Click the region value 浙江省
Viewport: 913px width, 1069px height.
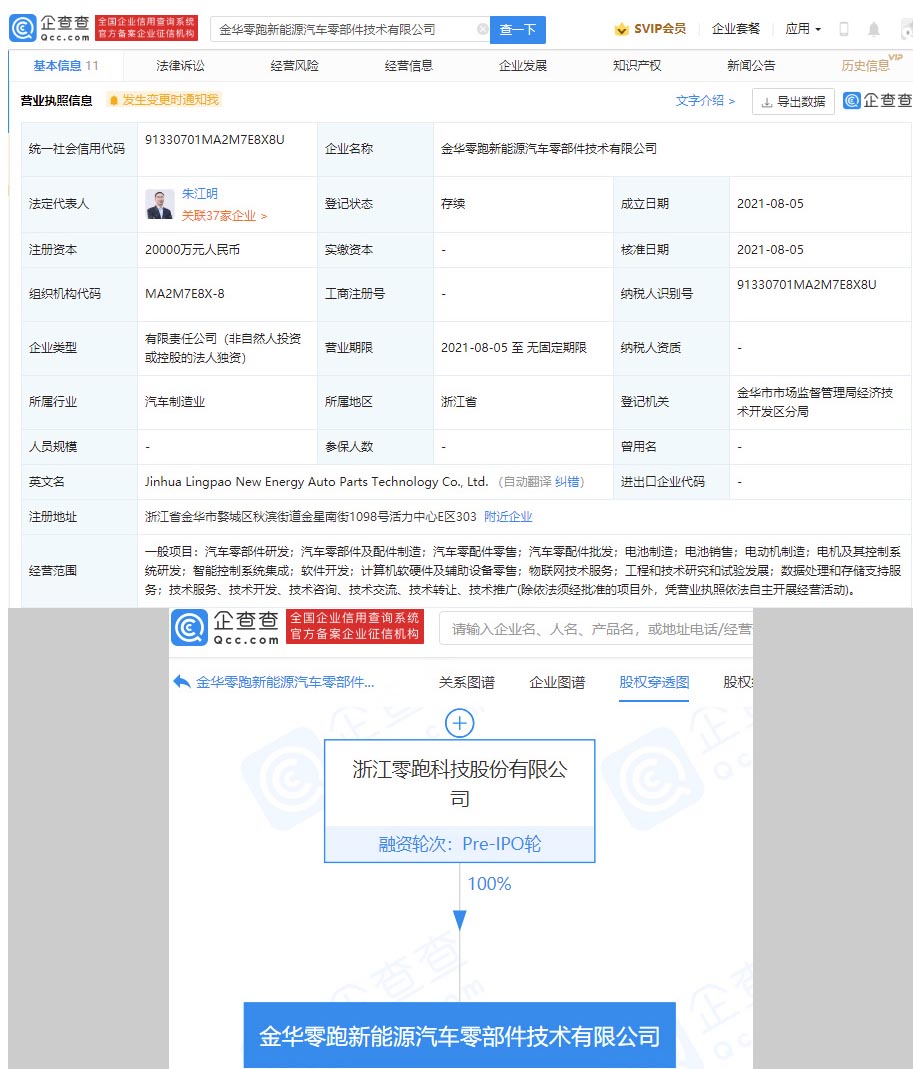(x=459, y=402)
